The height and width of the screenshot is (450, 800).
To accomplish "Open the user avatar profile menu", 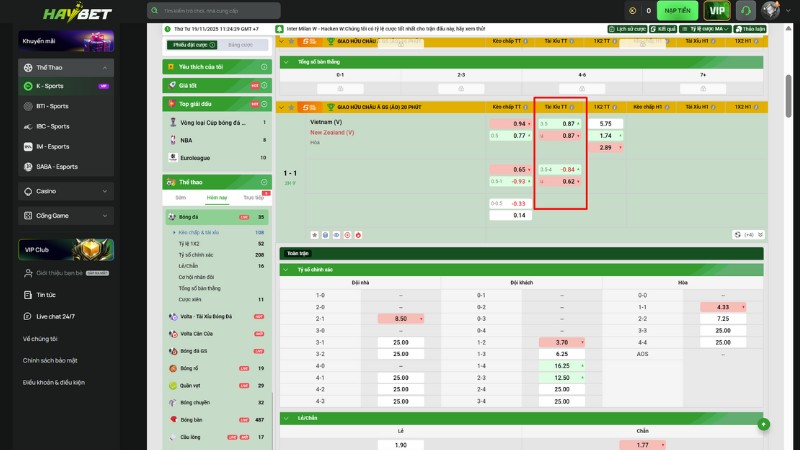I will pos(771,10).
